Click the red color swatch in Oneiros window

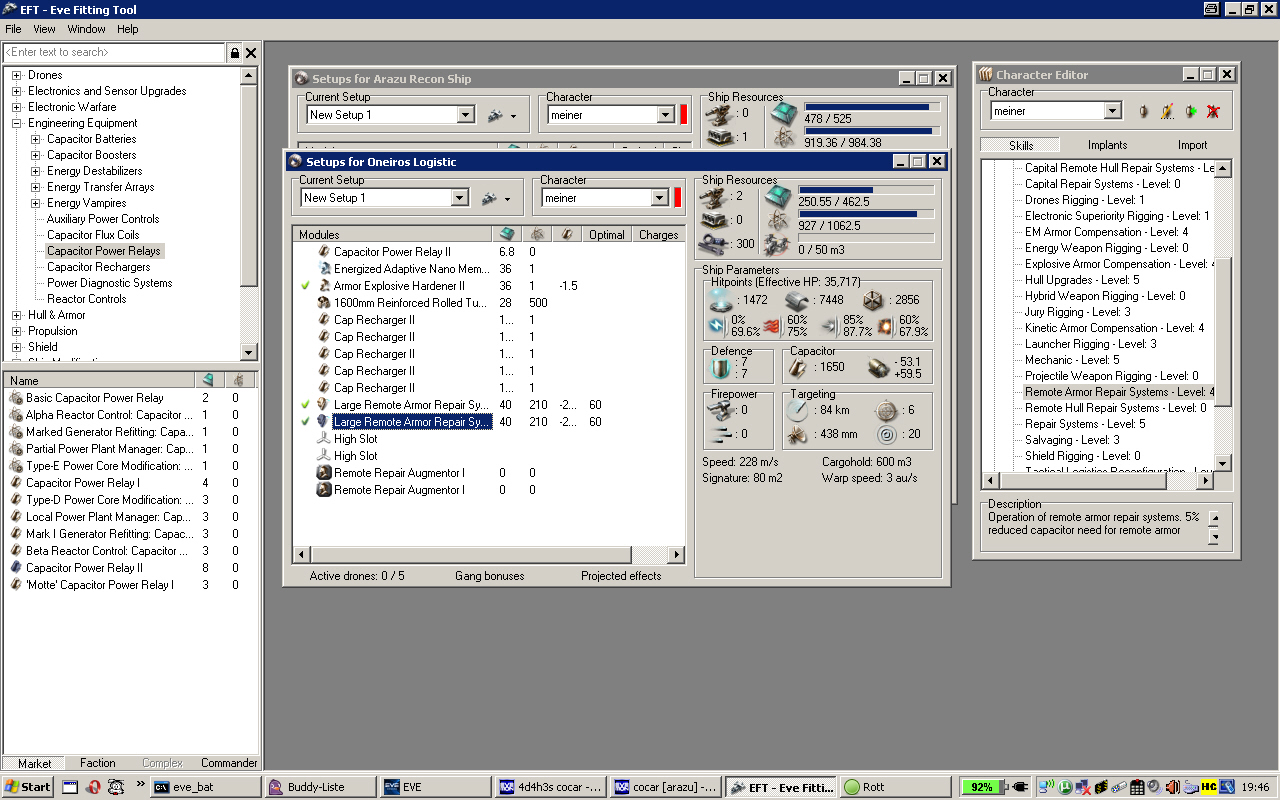pyautogui.click(x=678, y=198)
